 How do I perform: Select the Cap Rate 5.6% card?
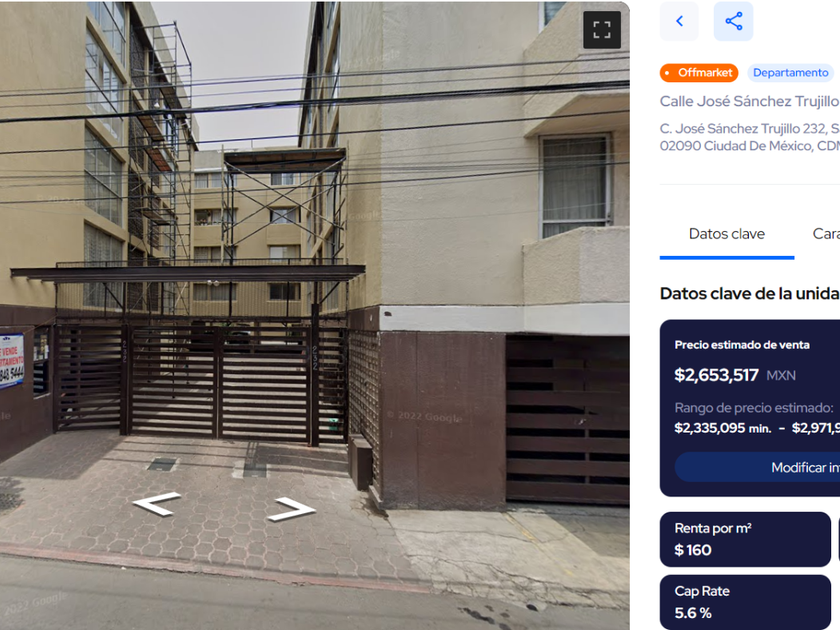pos(745,602)
